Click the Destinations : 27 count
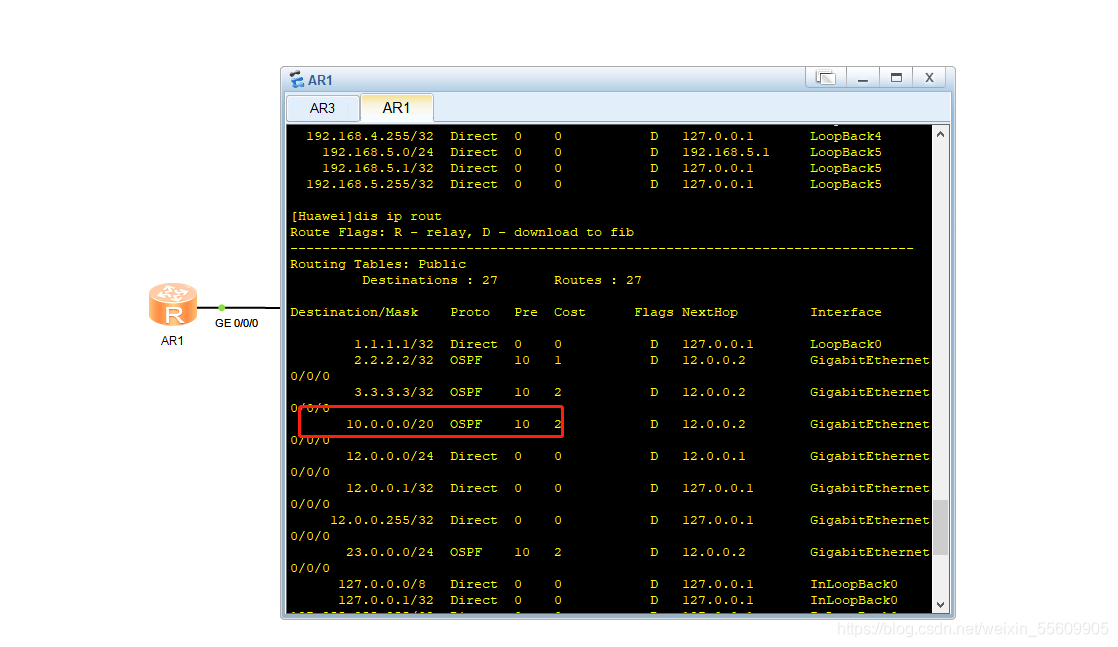Viewport: 1118px width, 647px height. [430, 280]
